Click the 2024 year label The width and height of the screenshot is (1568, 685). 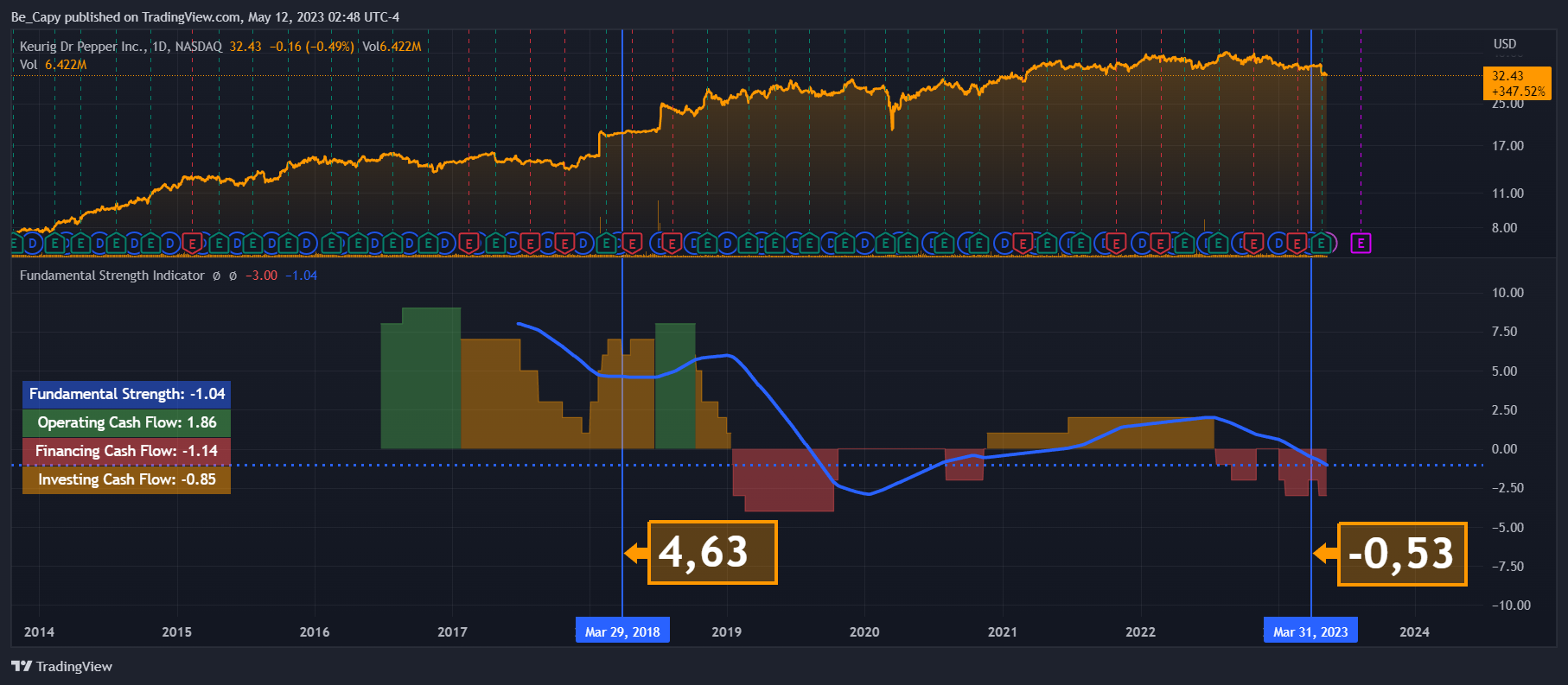pos(1414,632)
